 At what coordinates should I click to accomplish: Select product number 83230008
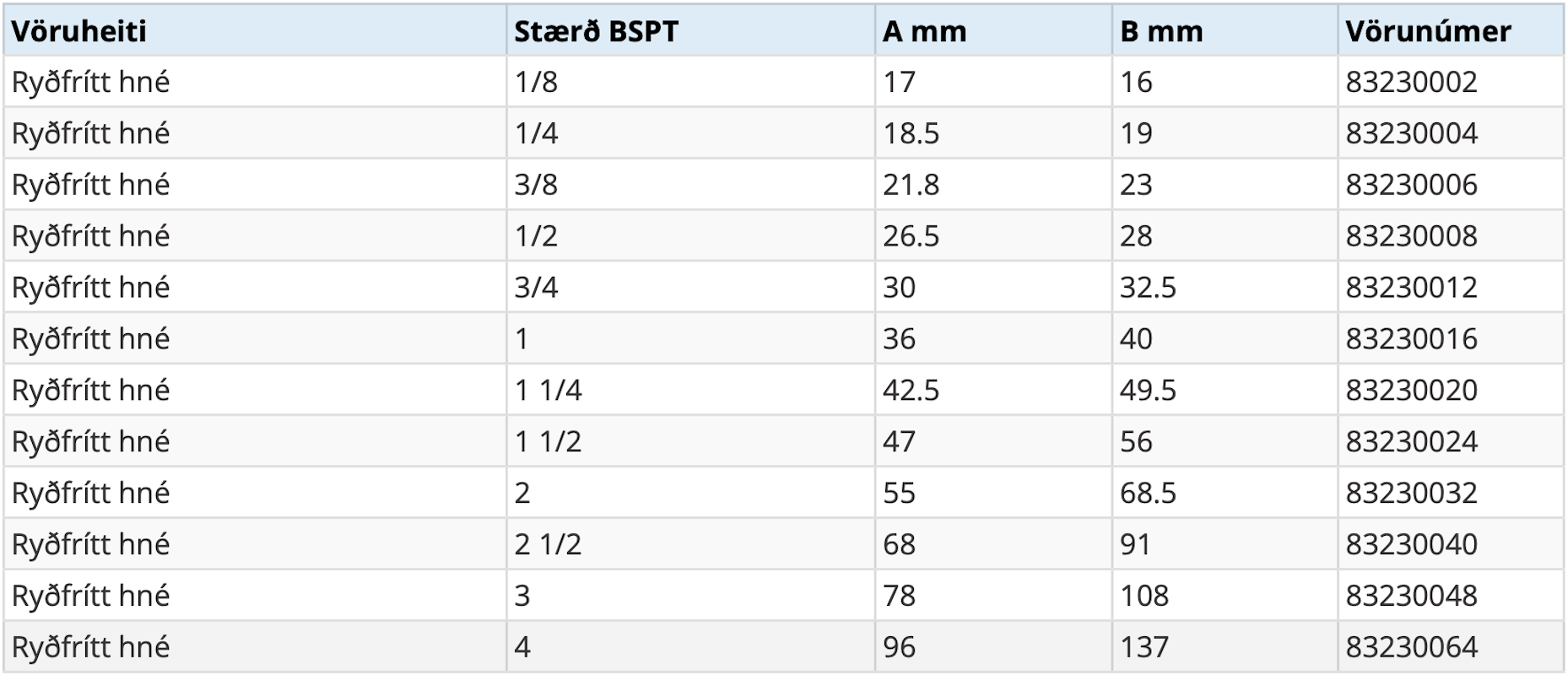click(1411, 235)
